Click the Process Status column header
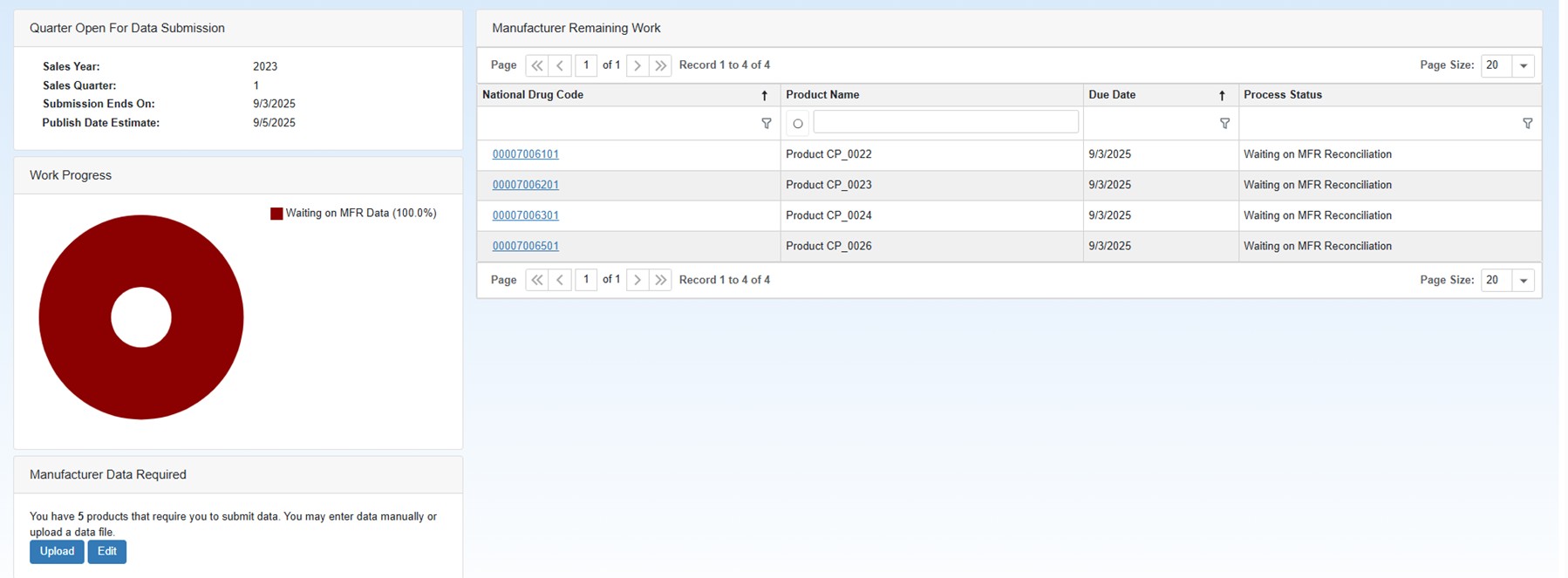 click(1390, 95)
